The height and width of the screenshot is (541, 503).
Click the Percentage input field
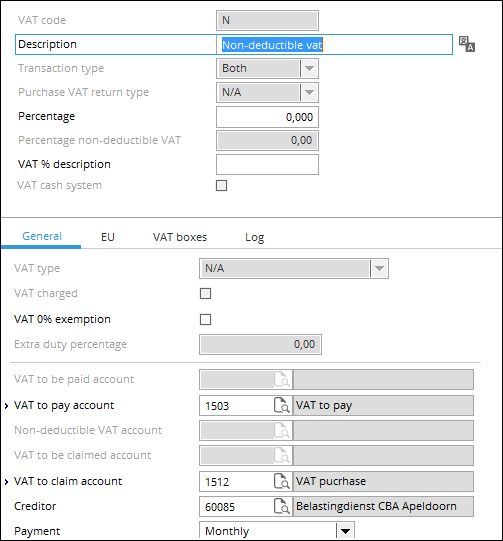pyautogui.click(x=267, y=117)
